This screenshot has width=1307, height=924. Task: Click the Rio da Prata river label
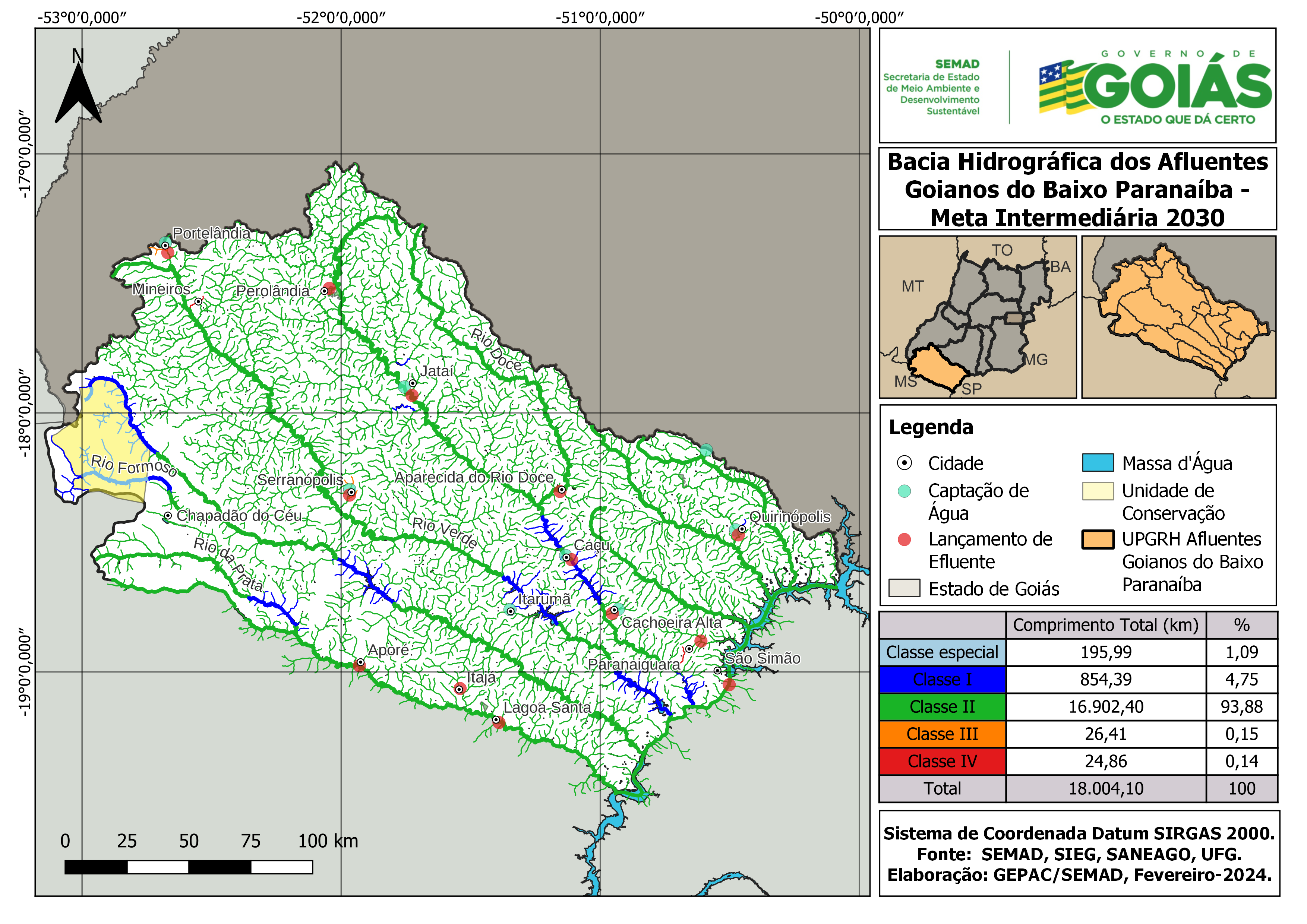229,564
